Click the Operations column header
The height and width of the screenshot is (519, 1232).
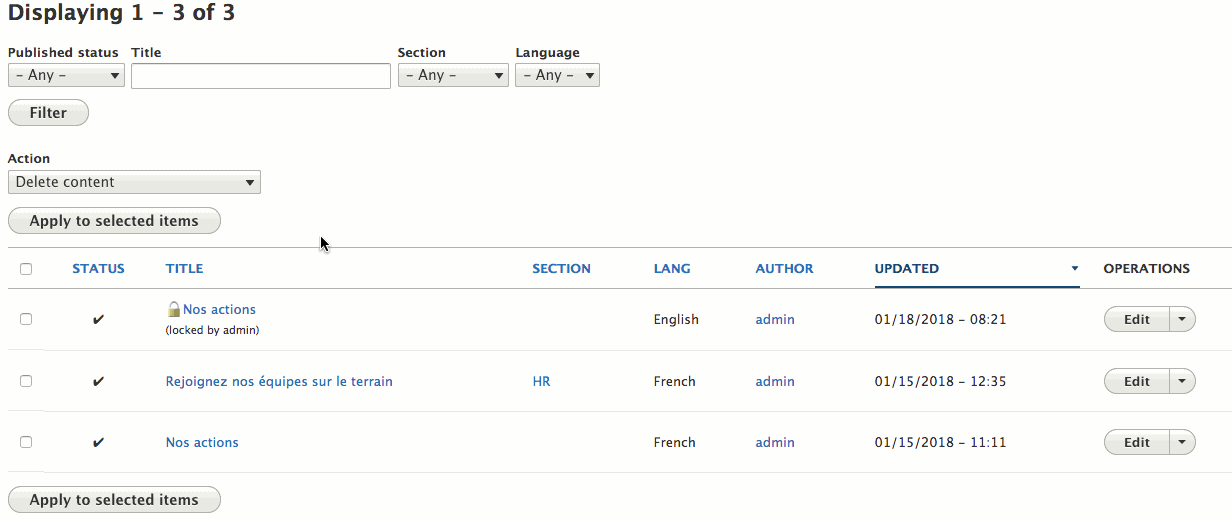click(1146, 268)
